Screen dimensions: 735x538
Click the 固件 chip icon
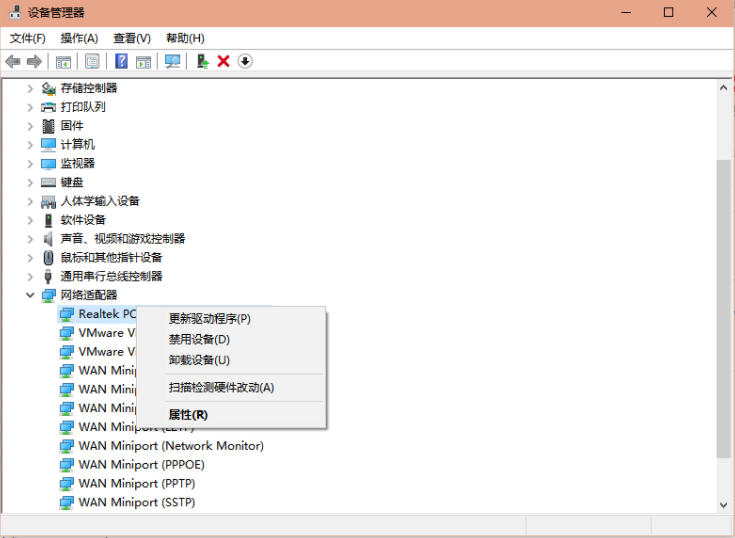[48, 126]
